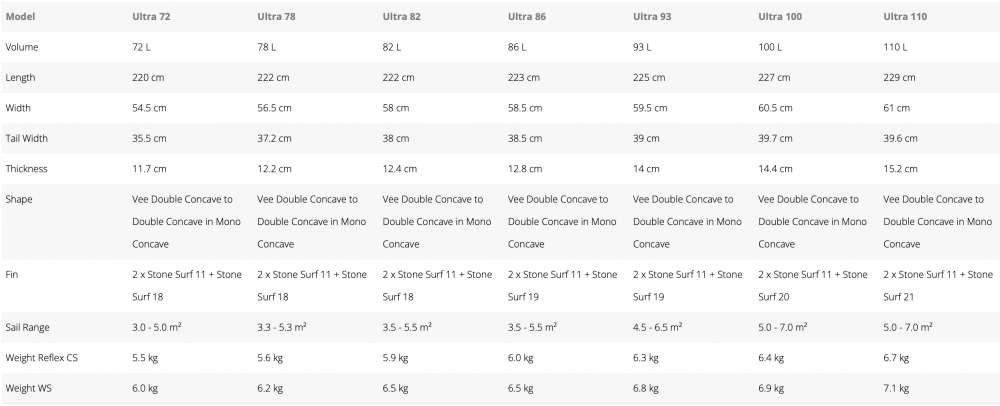The width and height of the screenshot is (1000, 406).
Task: Select the 7.1 kg weight cell
Action: pos(896,387)
